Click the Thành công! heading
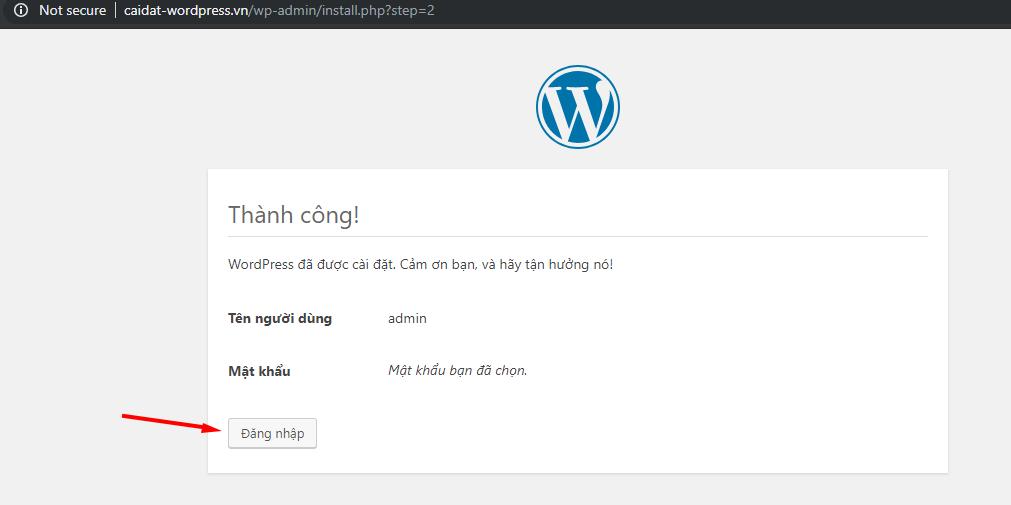 293,215
